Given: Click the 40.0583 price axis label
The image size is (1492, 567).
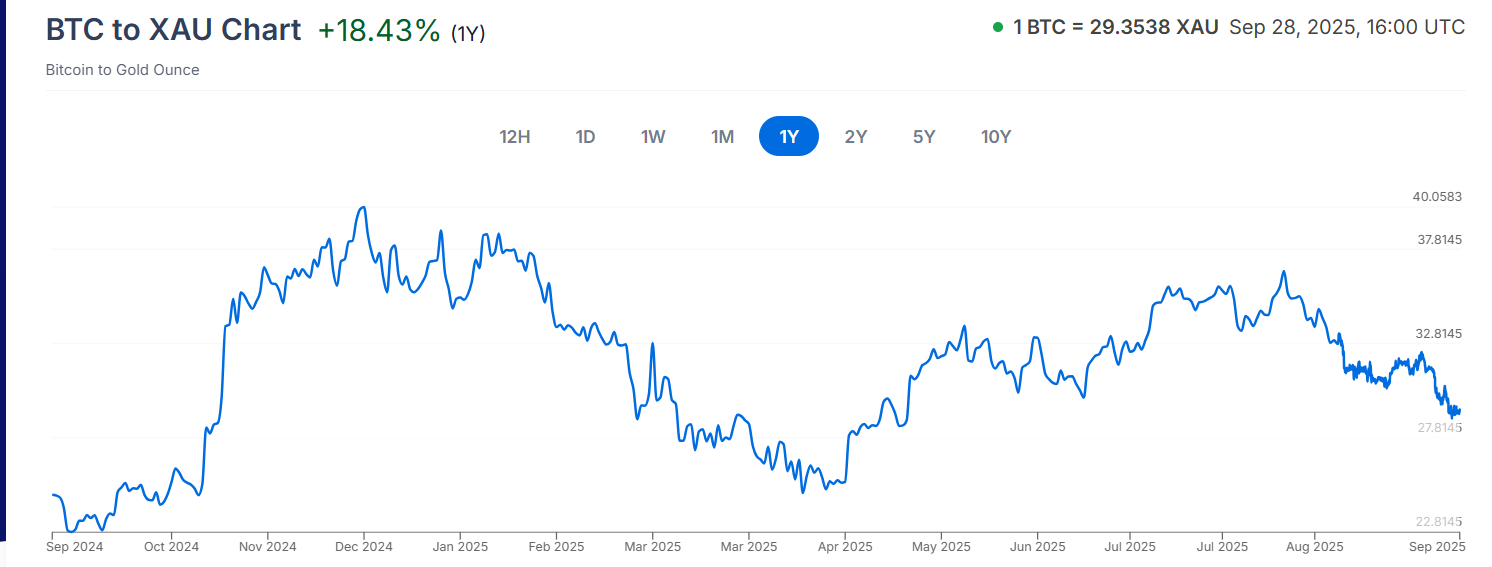Looking at the screenshot, I should 1437,197.
